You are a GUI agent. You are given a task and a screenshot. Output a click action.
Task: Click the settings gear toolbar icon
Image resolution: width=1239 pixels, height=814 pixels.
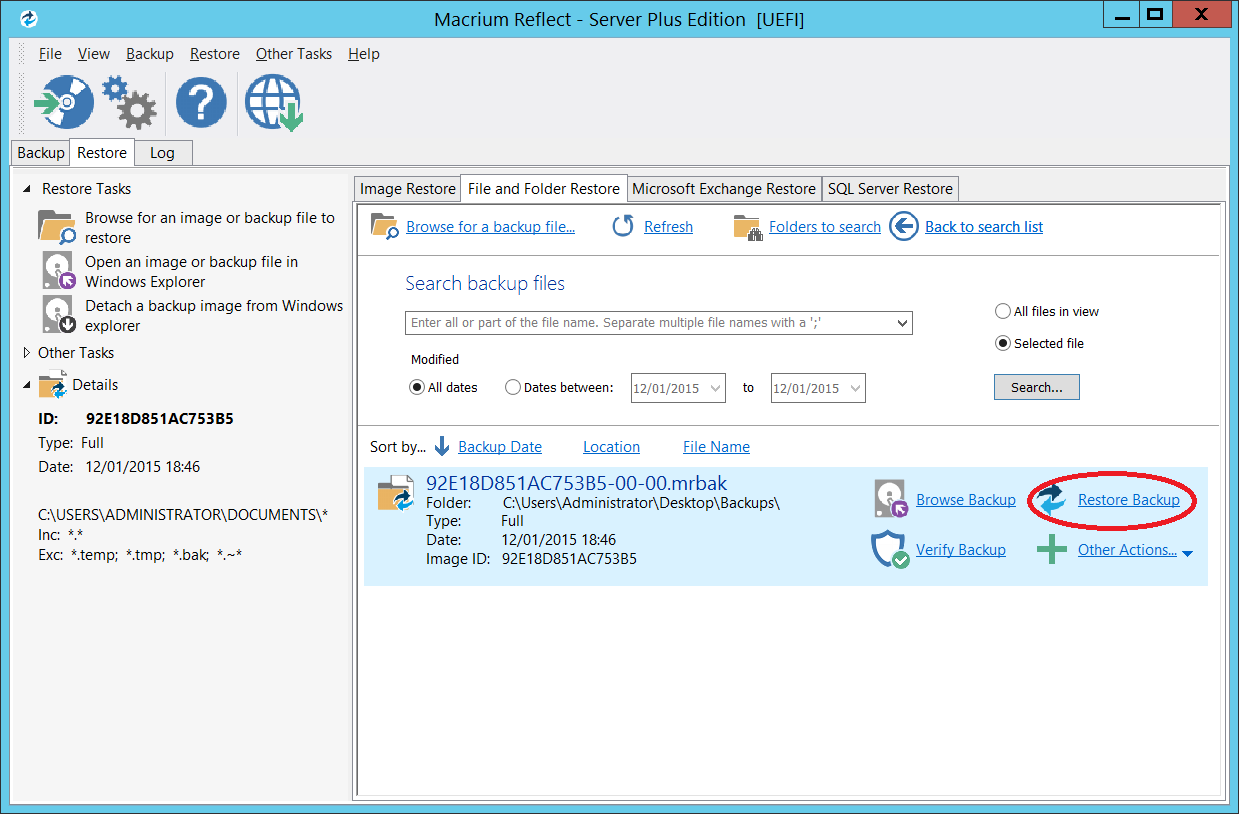tap(129, 101)
